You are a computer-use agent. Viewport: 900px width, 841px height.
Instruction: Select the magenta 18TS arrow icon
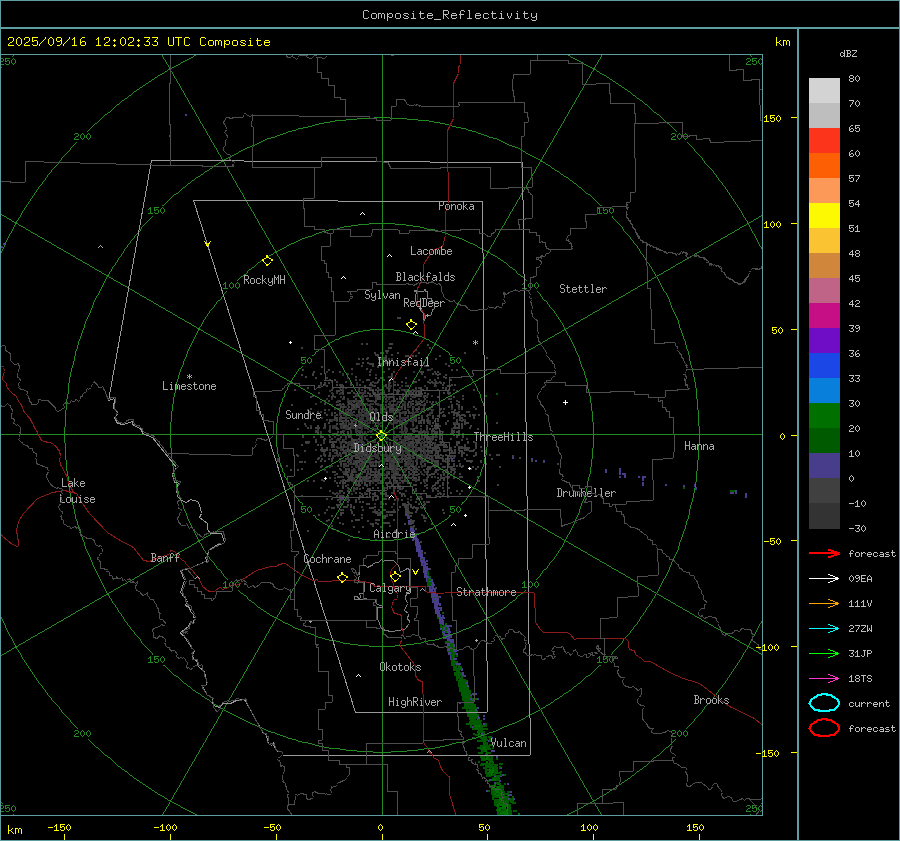click(824, 678)
